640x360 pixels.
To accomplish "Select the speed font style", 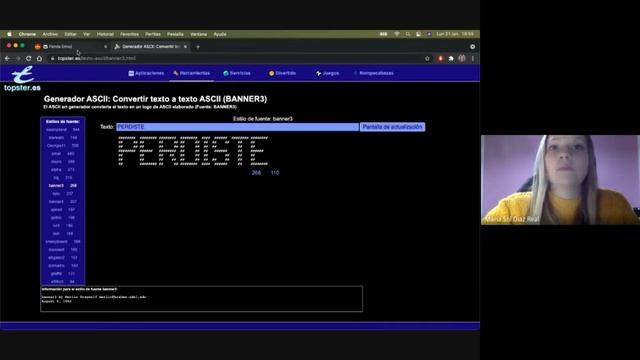I will [x=62, y=210].
